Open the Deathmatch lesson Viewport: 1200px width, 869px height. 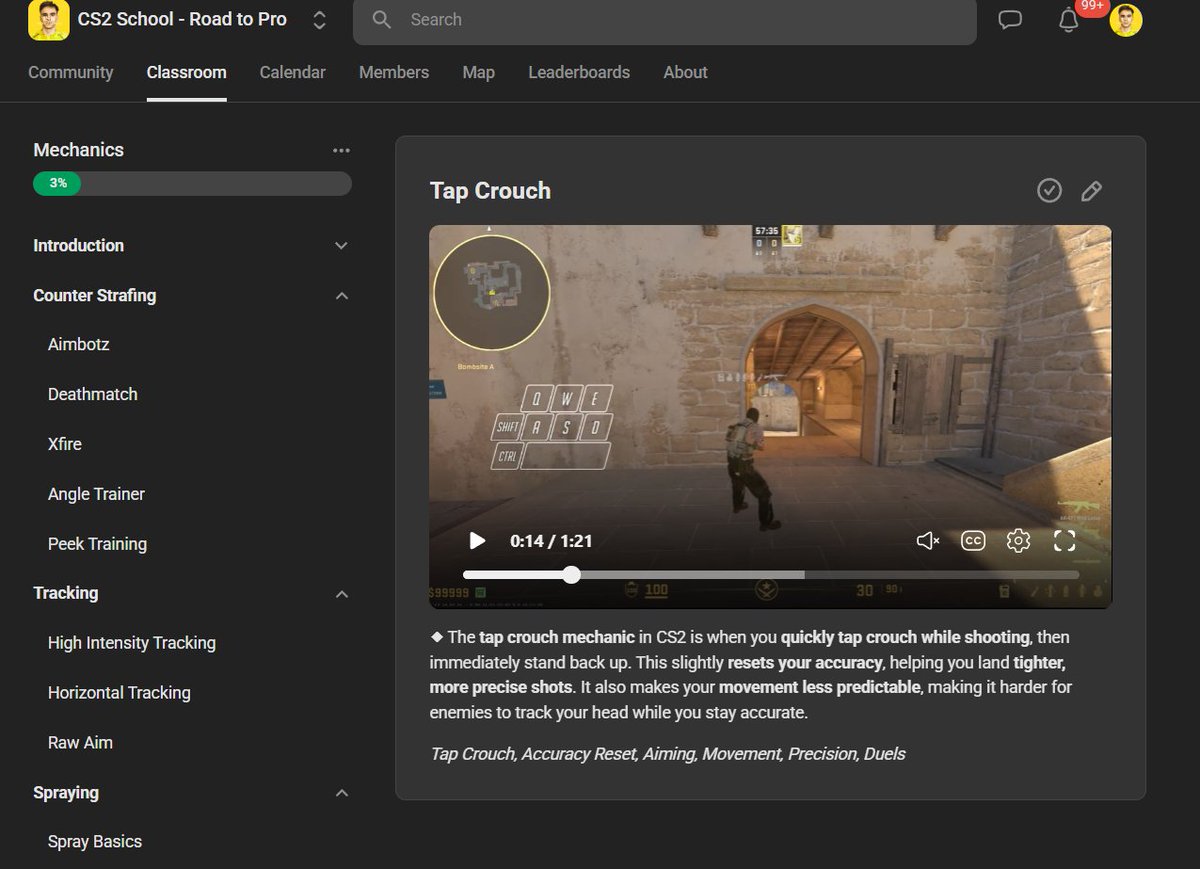pos(93,394)
